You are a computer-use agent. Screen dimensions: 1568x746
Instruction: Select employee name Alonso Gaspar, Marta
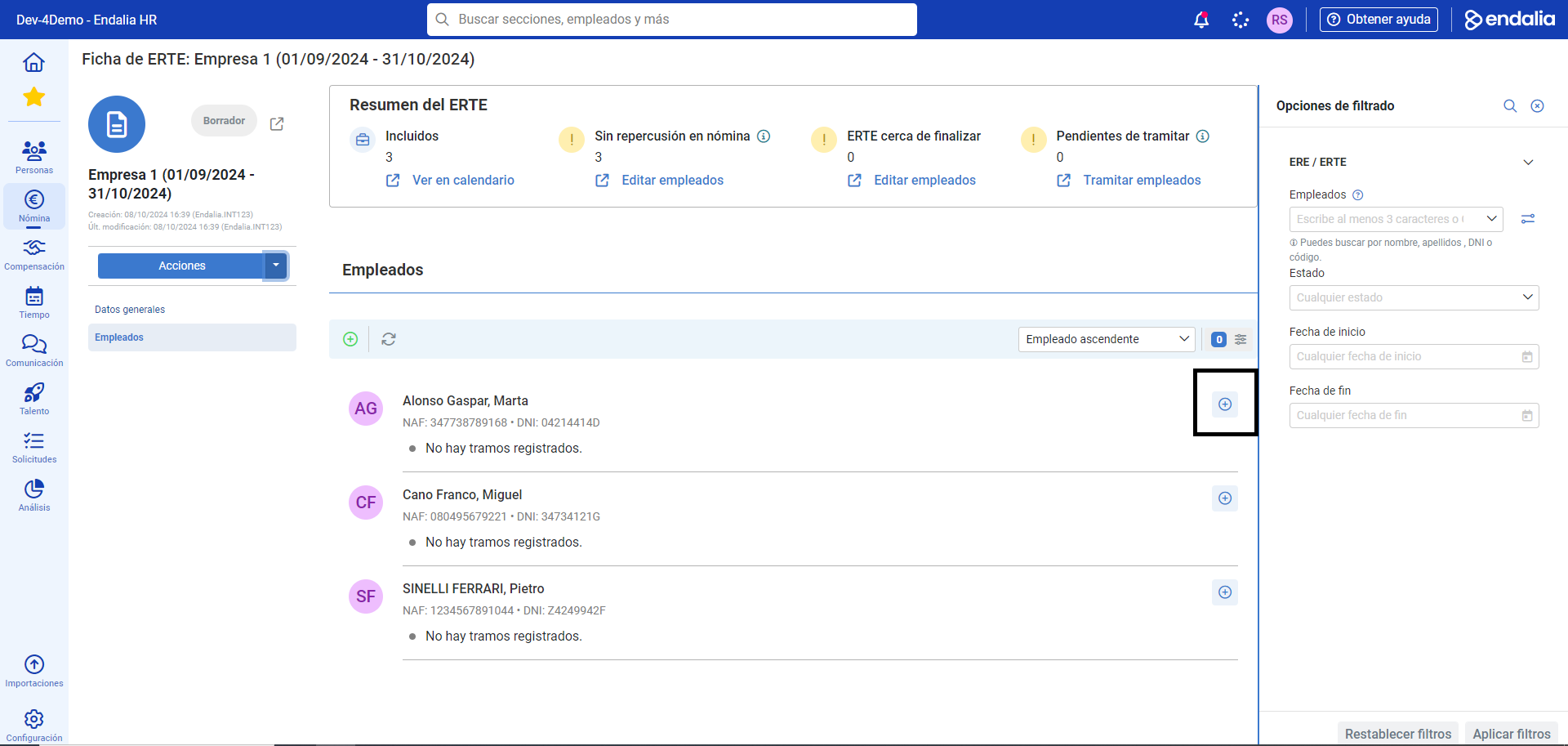click(465, 401)
